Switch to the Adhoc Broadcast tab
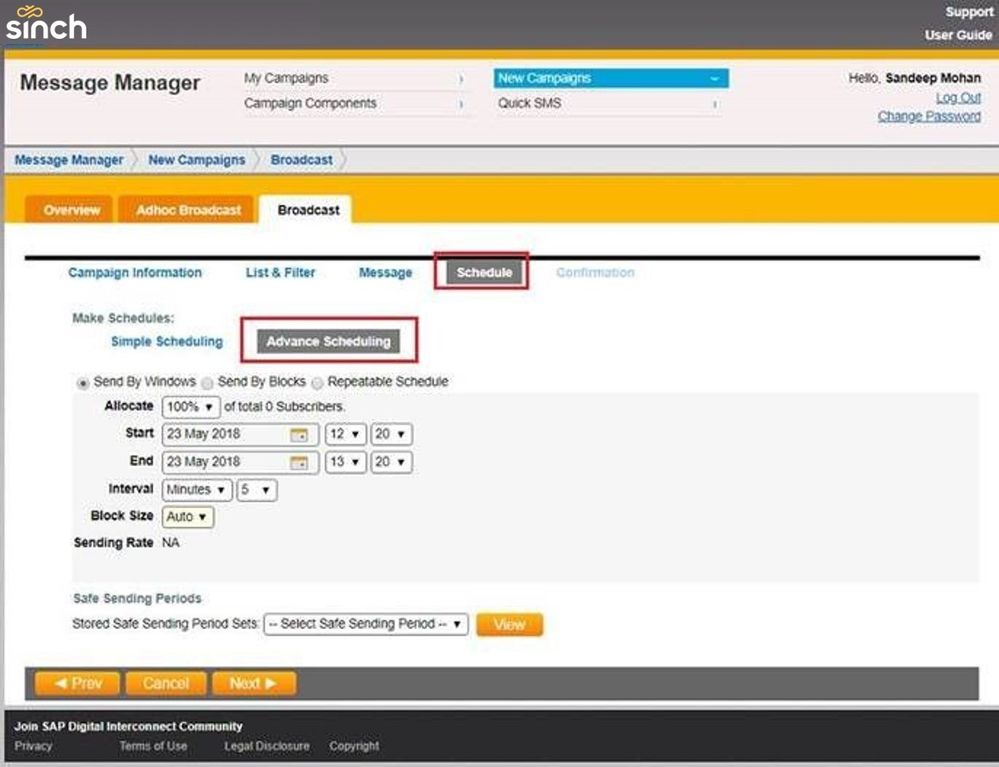The width and height of the screenshot is (999, 767). [x=189, y=210]
